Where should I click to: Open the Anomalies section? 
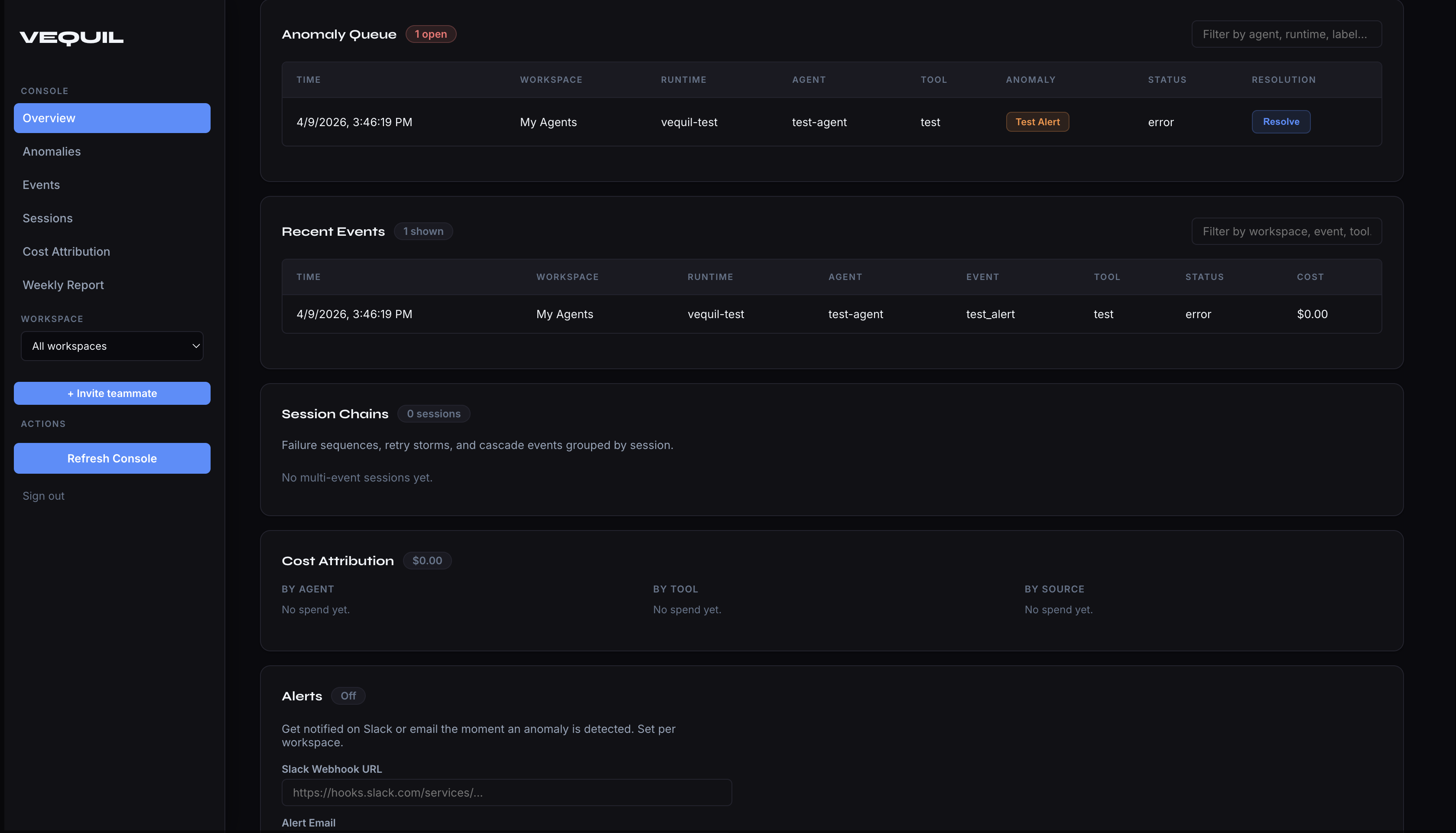click(x=52, y=152)
